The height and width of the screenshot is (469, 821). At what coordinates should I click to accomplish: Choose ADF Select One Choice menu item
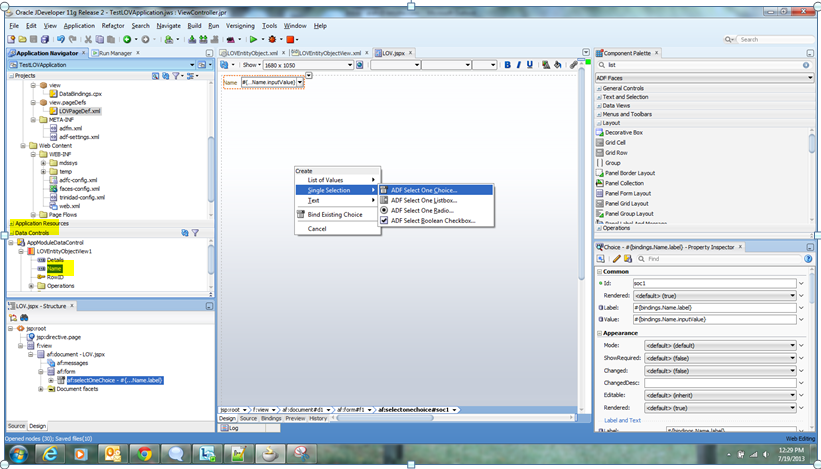(436, 190)
